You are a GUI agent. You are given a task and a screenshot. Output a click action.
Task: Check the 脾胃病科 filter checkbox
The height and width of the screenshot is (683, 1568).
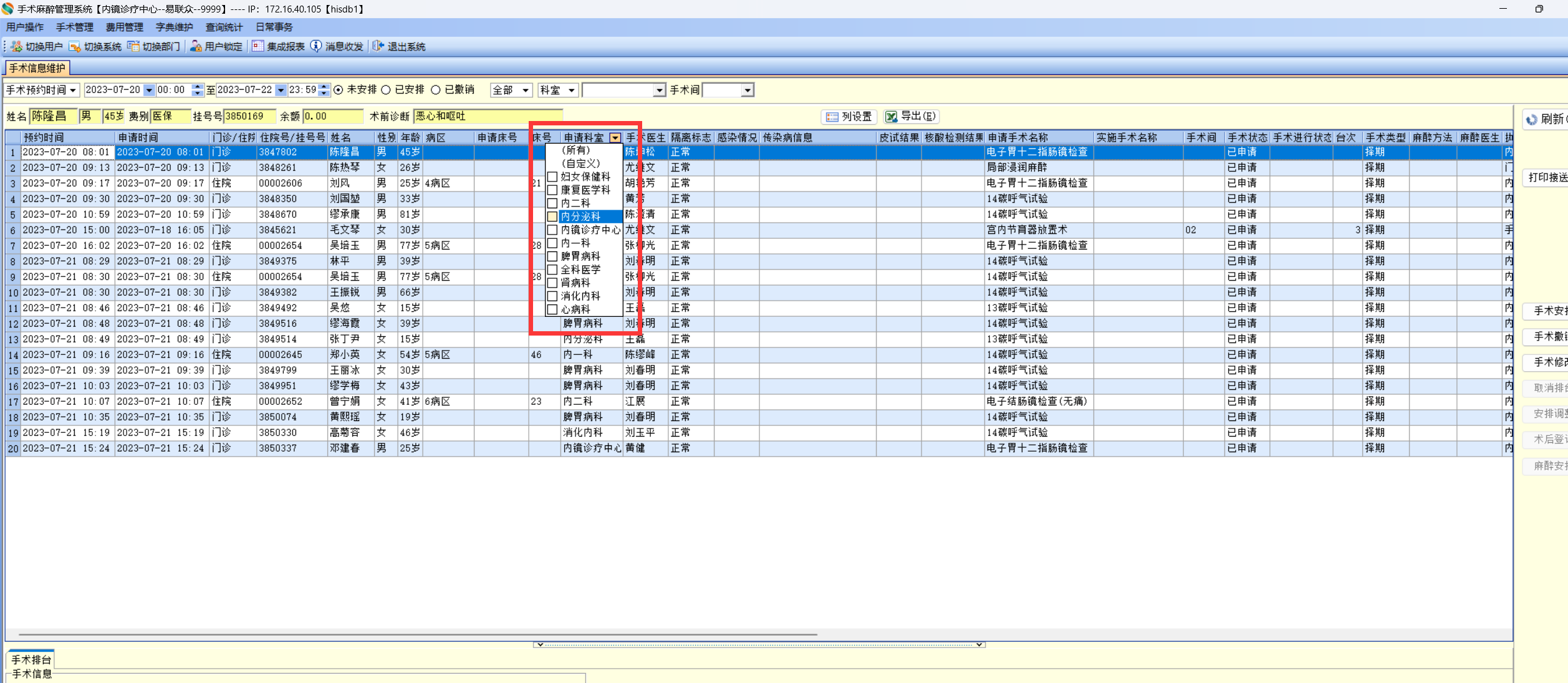[552, 256]
